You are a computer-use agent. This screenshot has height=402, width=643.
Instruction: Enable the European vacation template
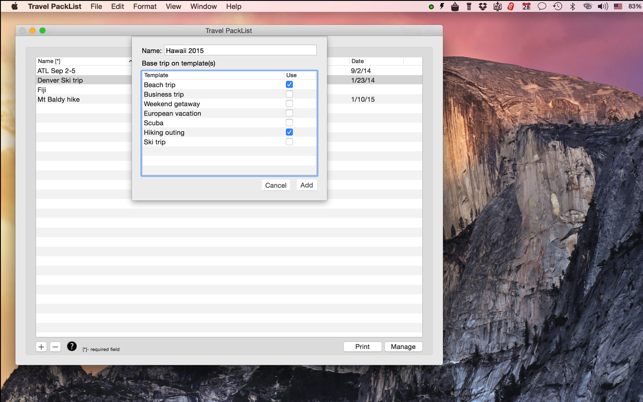tap(289, 113)
